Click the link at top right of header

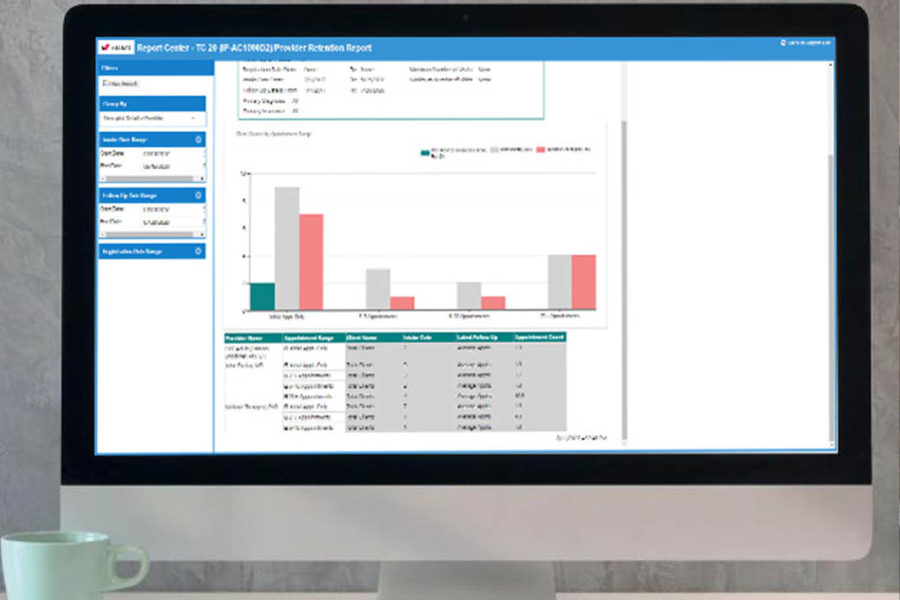click(806, 44)
